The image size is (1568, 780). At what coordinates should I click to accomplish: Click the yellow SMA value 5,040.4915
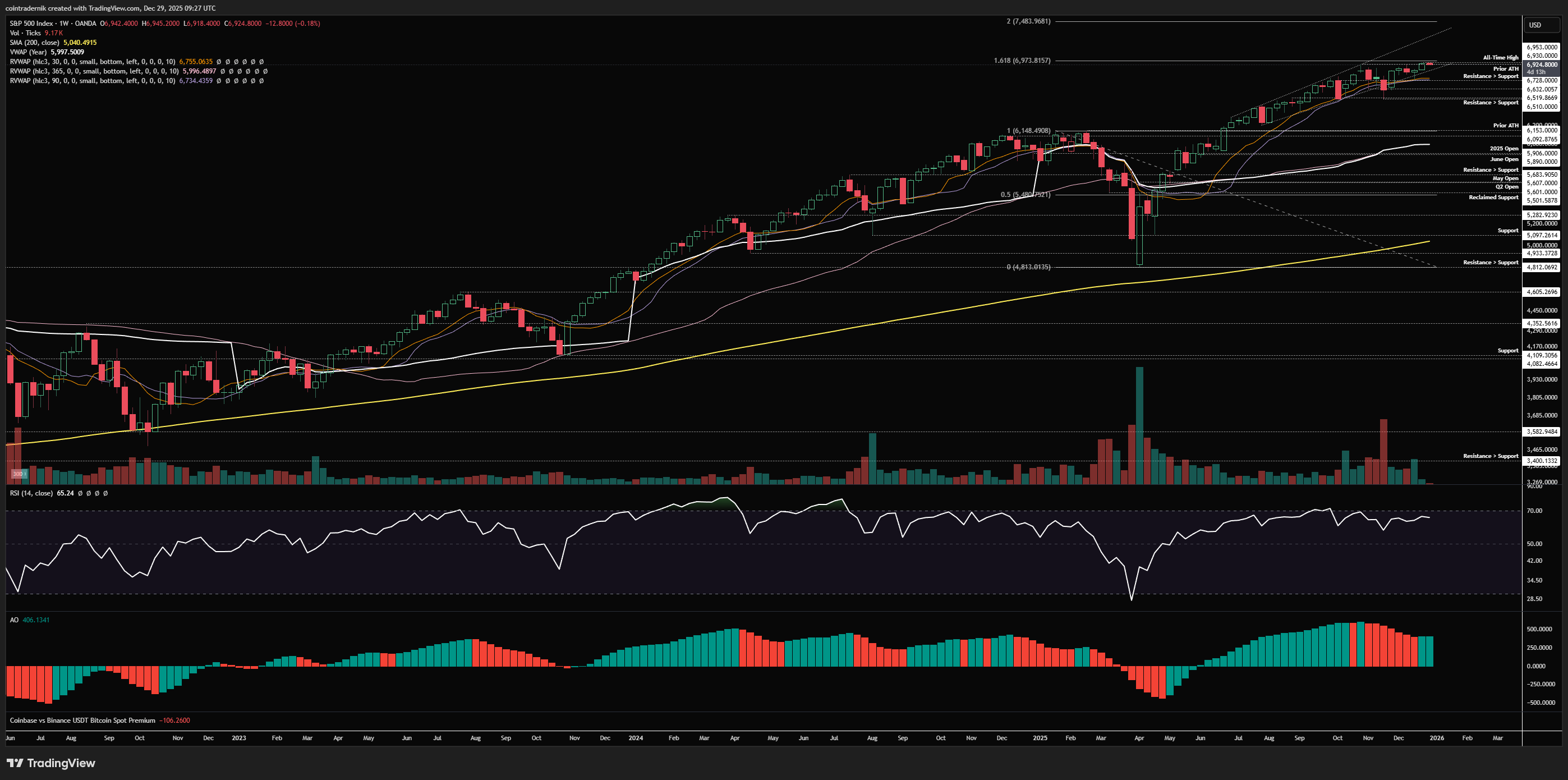[80, 43]
